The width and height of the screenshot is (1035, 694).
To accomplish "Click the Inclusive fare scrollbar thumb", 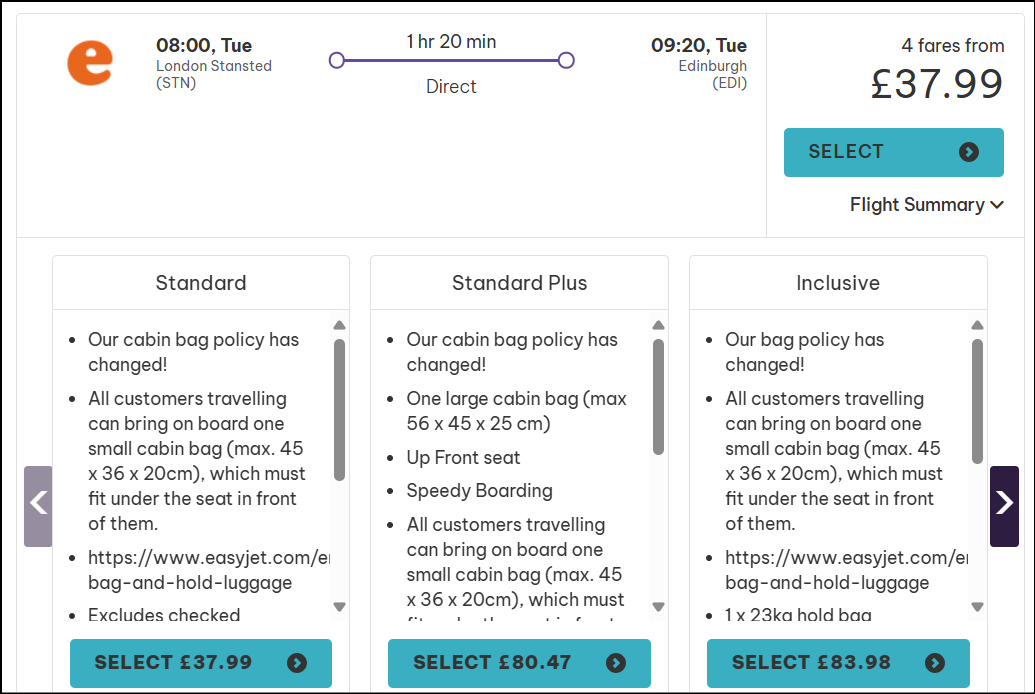I will [977, 410].
